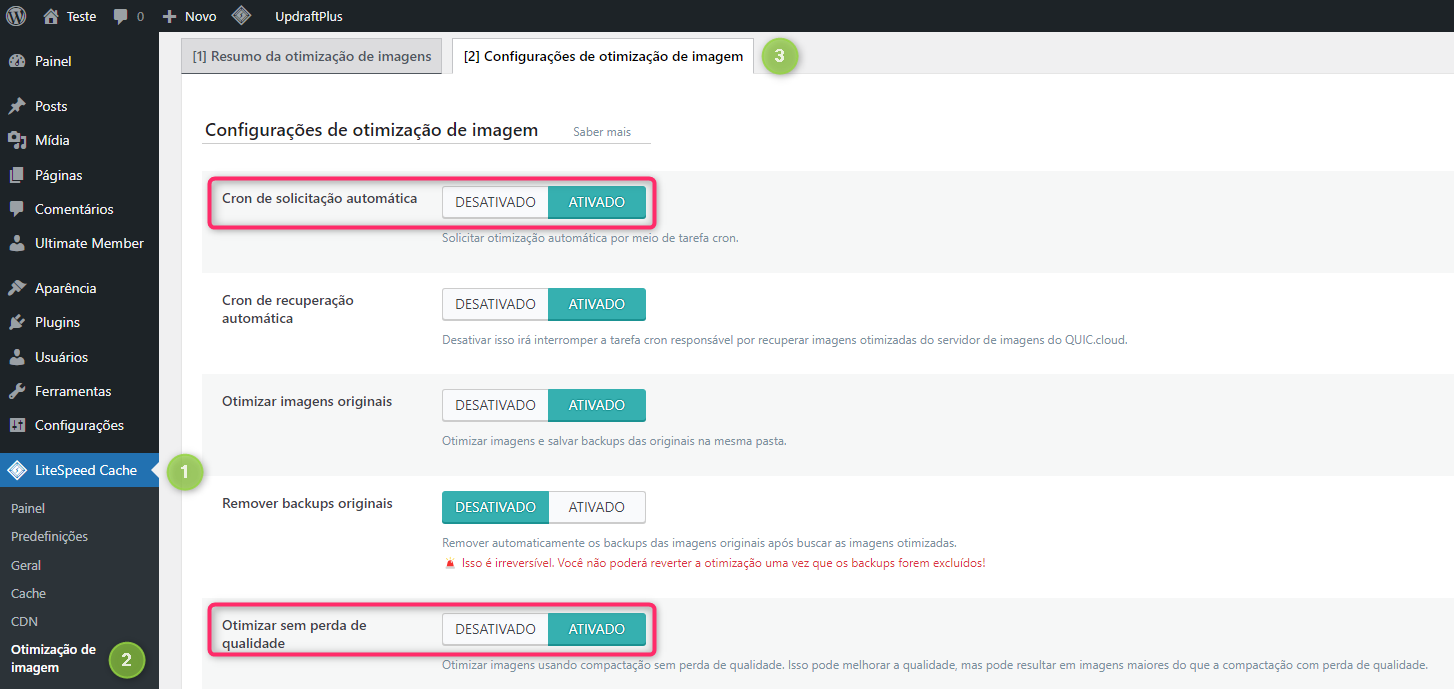This screenshot has width=1454, height=689.
Task: Disable Otimizar sem perda de qualidade
Action: (496, 629)
